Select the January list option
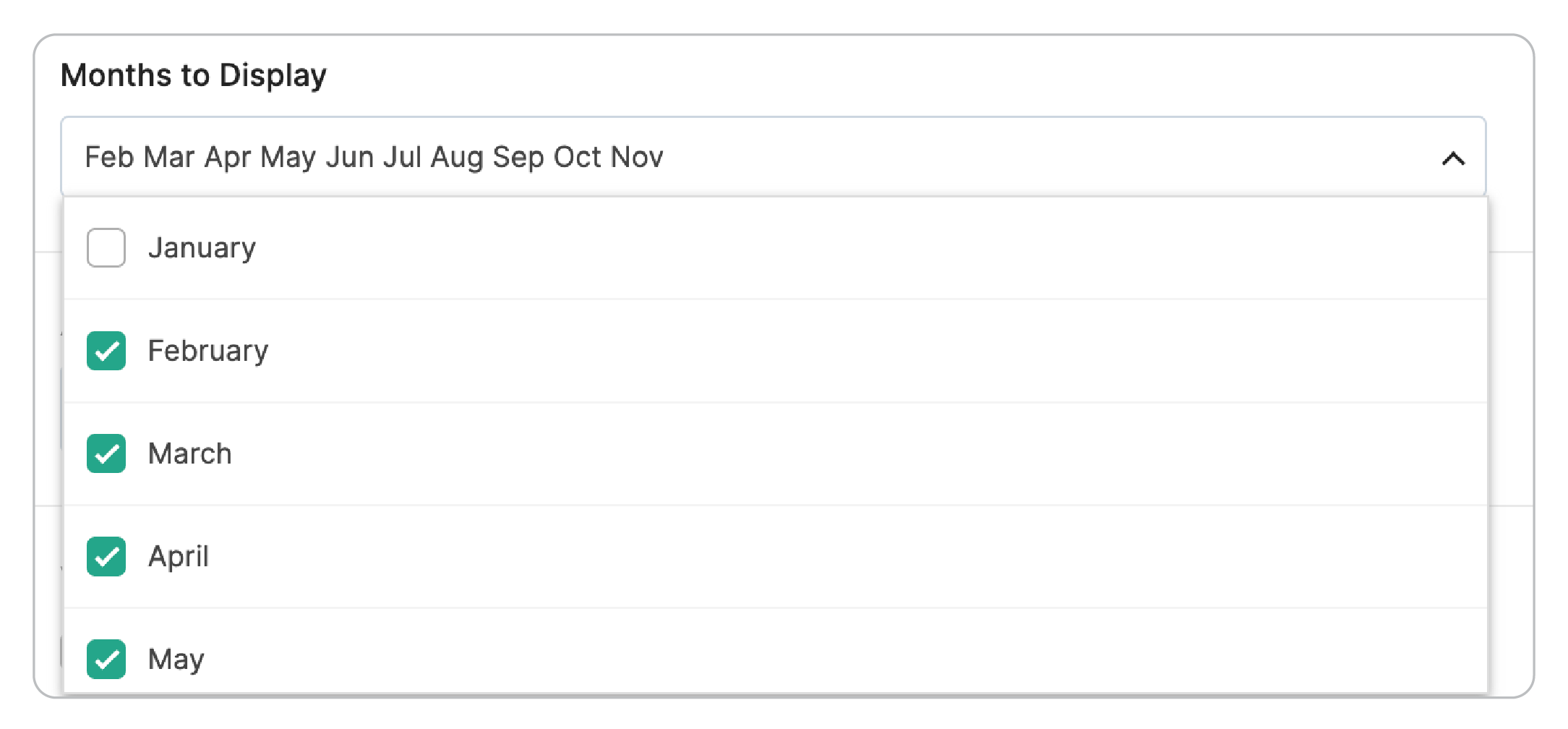The height and width of the screenshot is (729, 1568). (x=202, y=247)
